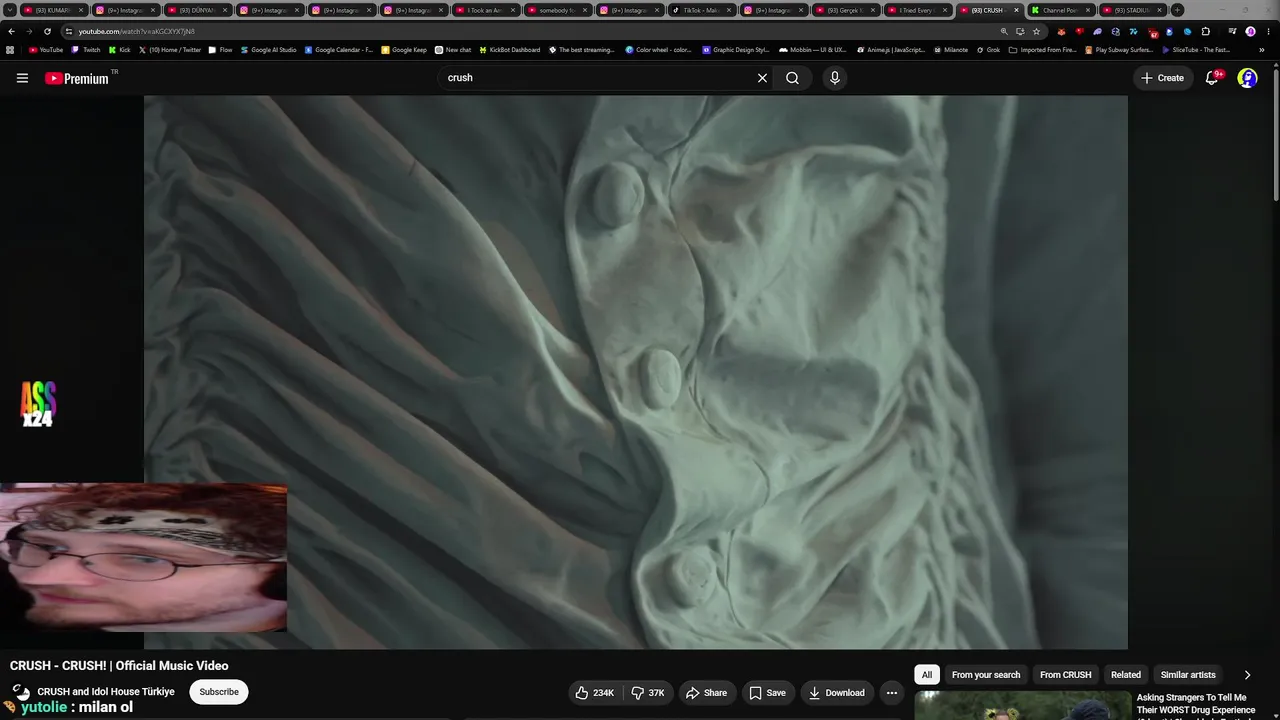The width and height of the screenshot is (1280, 720).
Task: Bookmark this page with the star
Action: coord(1036,31)
